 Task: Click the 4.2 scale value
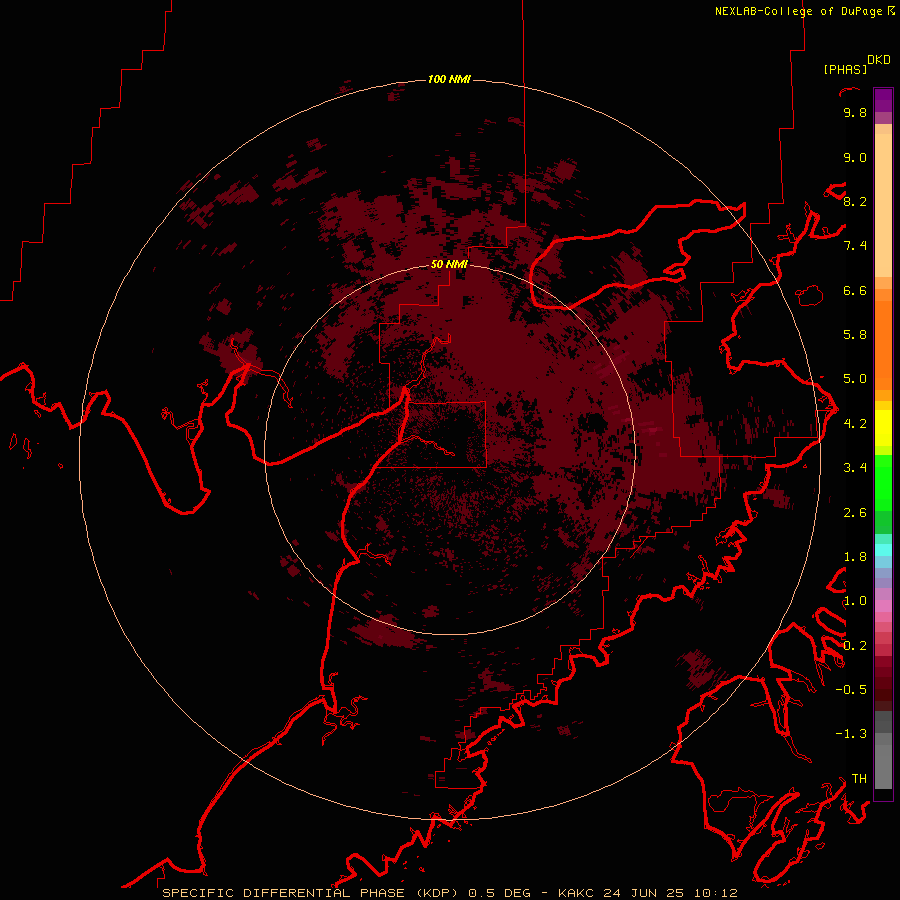tap(855, 424)
